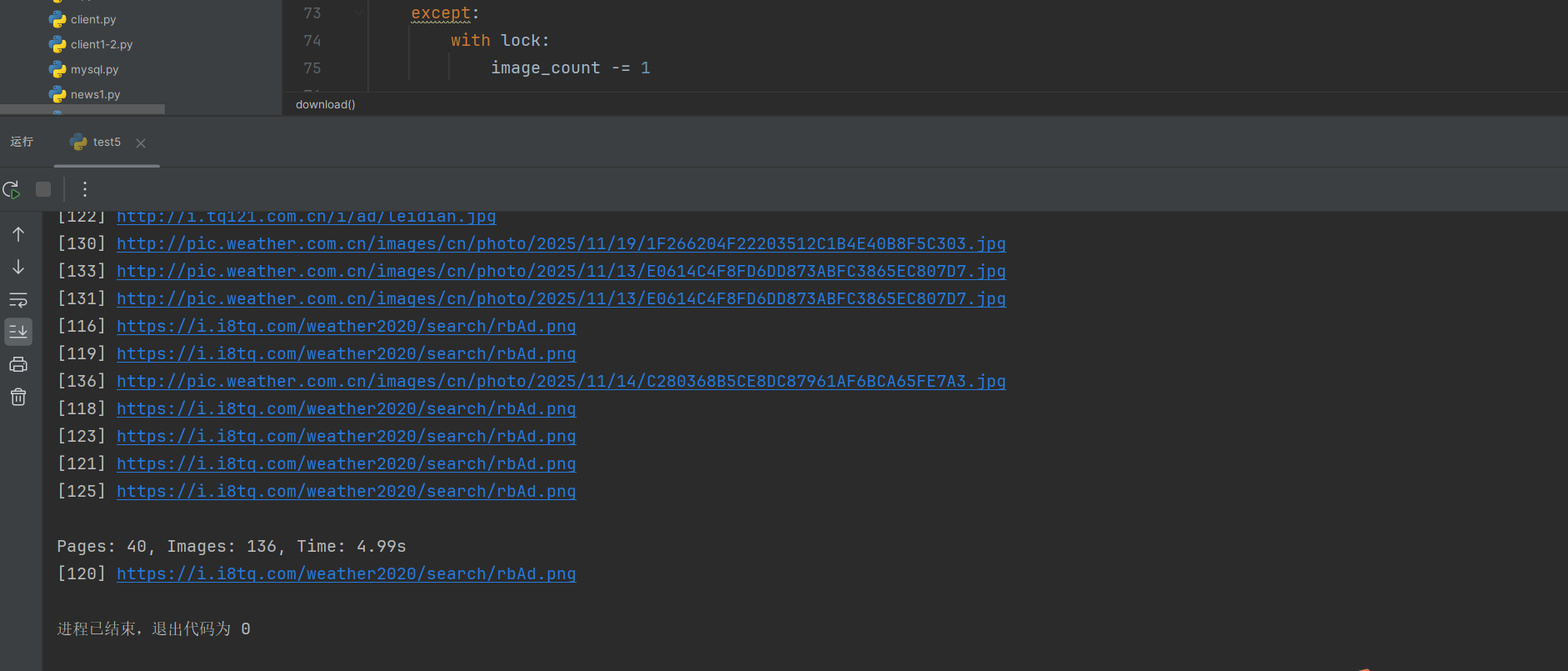Open the run toolbar more options menu
This screenshot has height=671, width=1568.
pos(84,190)
